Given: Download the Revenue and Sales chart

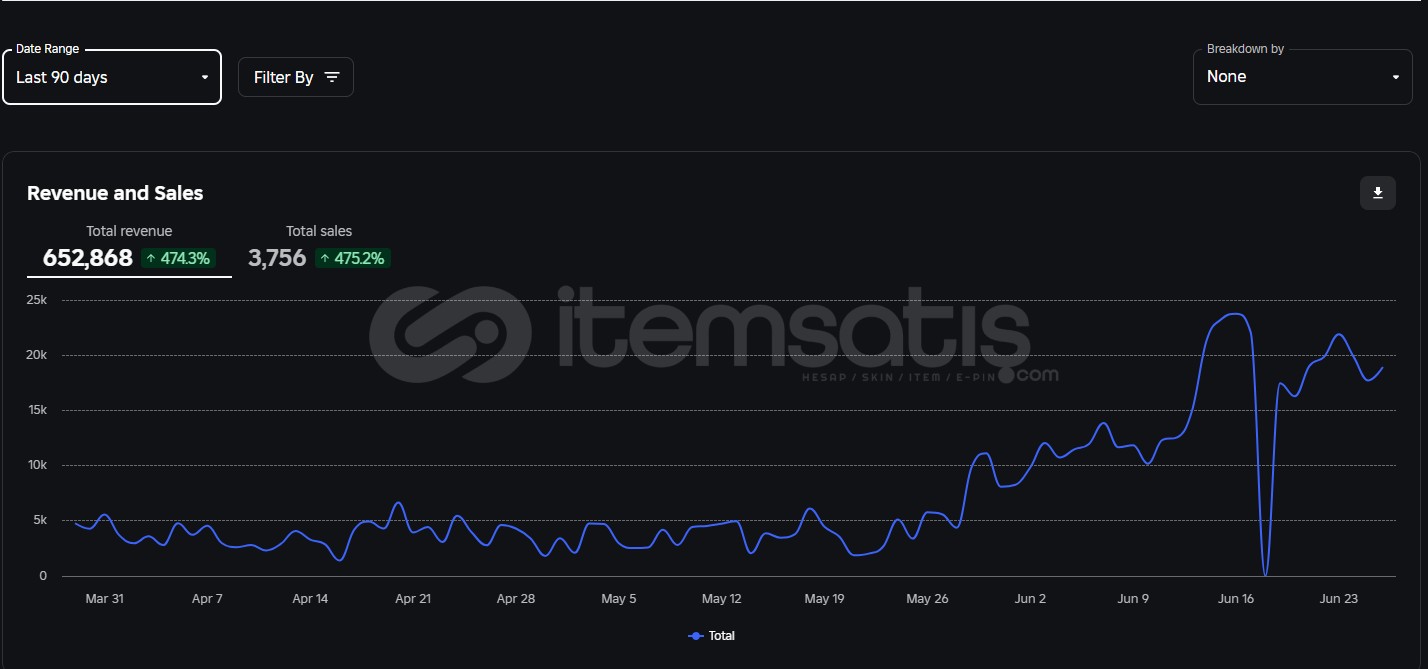Looking at the screenshot, I should pyautogui.click(x=1377, y=193).
